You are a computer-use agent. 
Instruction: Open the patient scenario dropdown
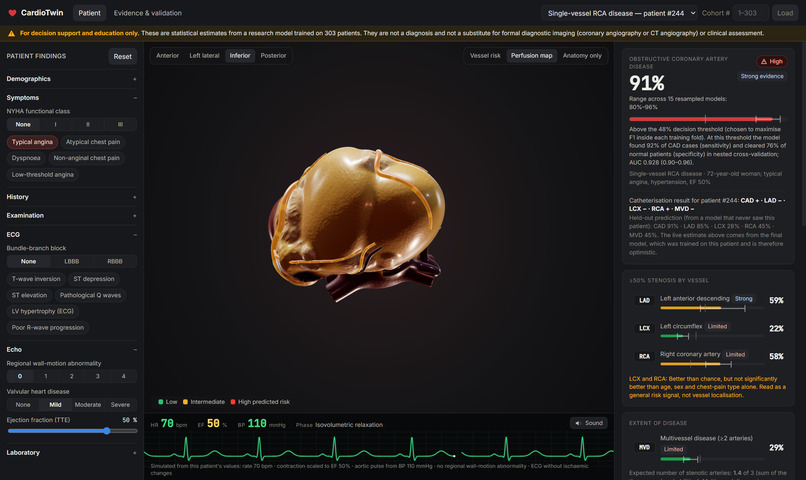tap(620, 13)
